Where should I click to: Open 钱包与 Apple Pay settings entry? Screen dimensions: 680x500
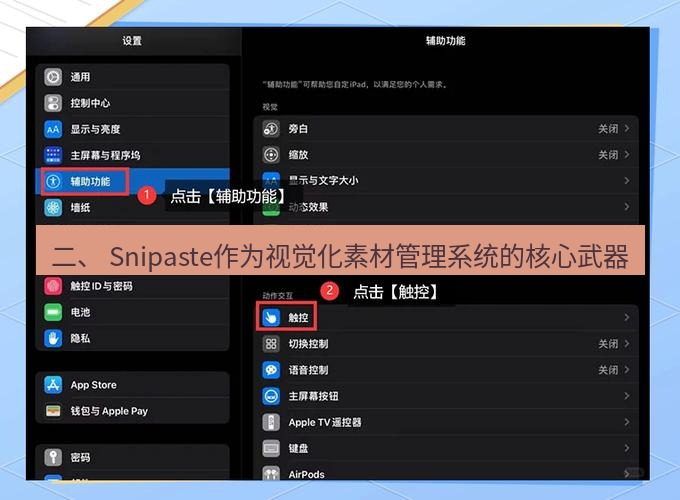[133, 411]
